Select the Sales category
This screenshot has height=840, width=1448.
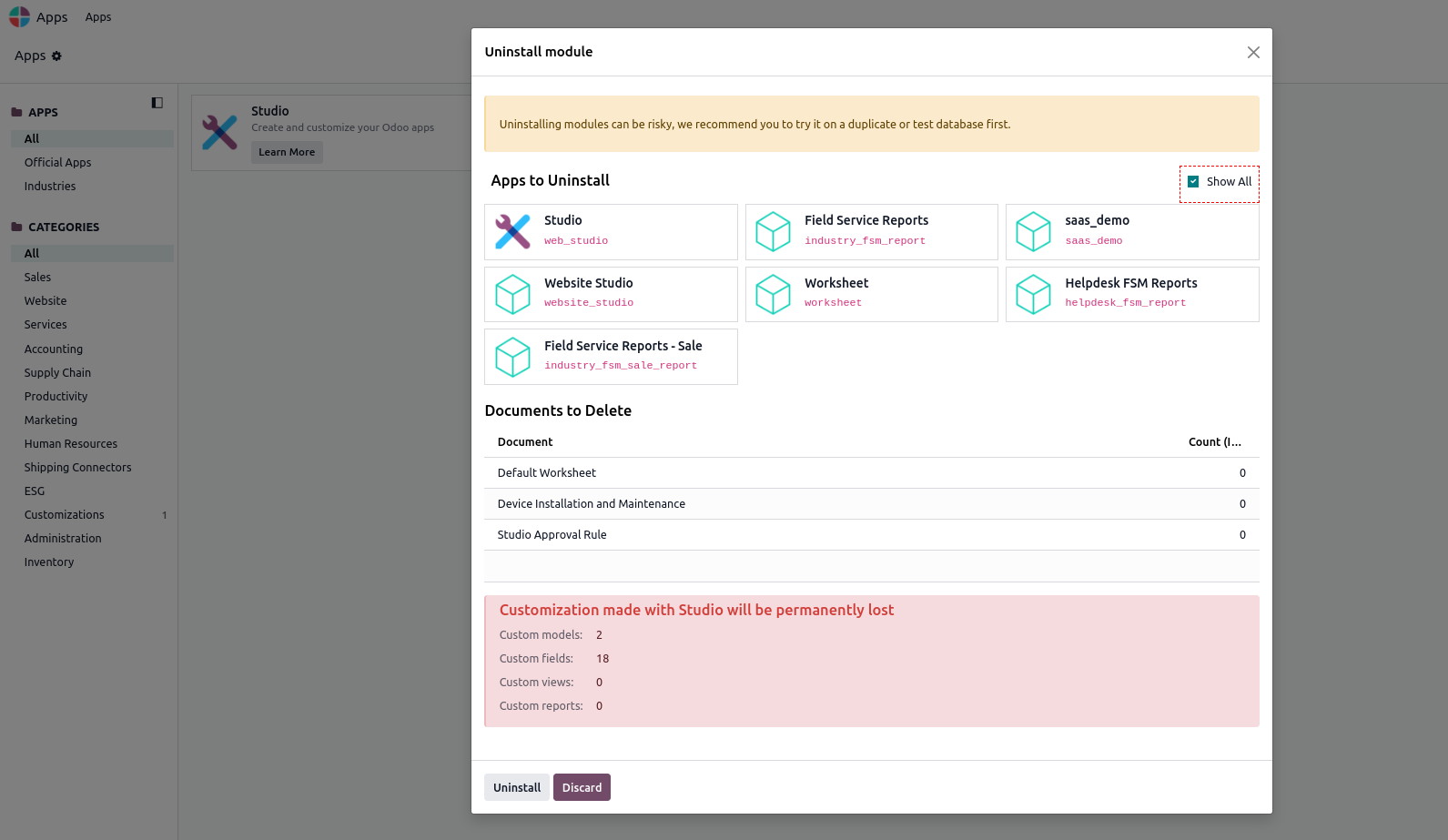[92, 277]
